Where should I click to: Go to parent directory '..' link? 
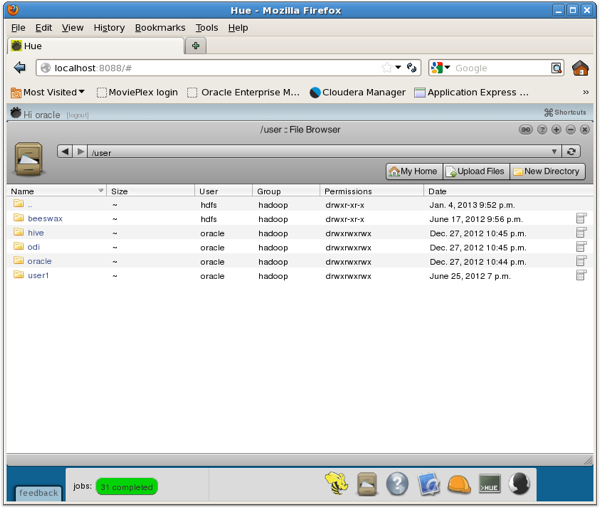(x=30, y=205)
